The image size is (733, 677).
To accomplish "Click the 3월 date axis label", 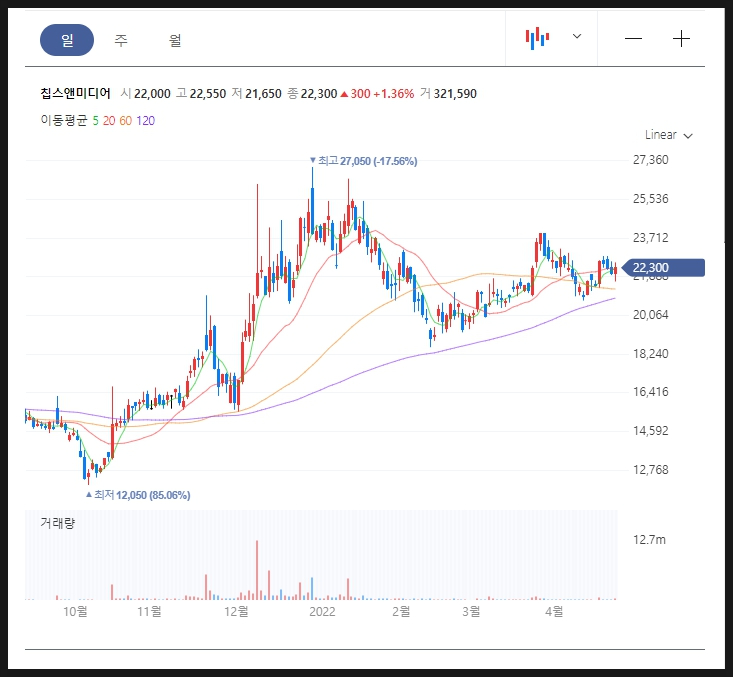I will tap(471, 611).
